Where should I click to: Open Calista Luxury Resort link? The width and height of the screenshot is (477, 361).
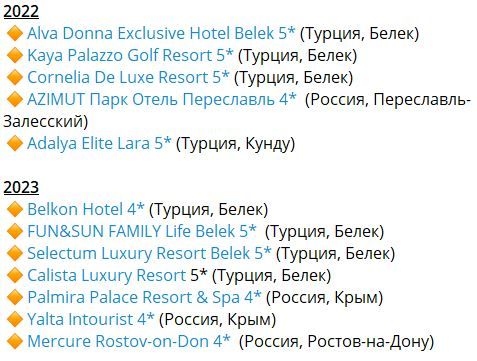(107, 275)
